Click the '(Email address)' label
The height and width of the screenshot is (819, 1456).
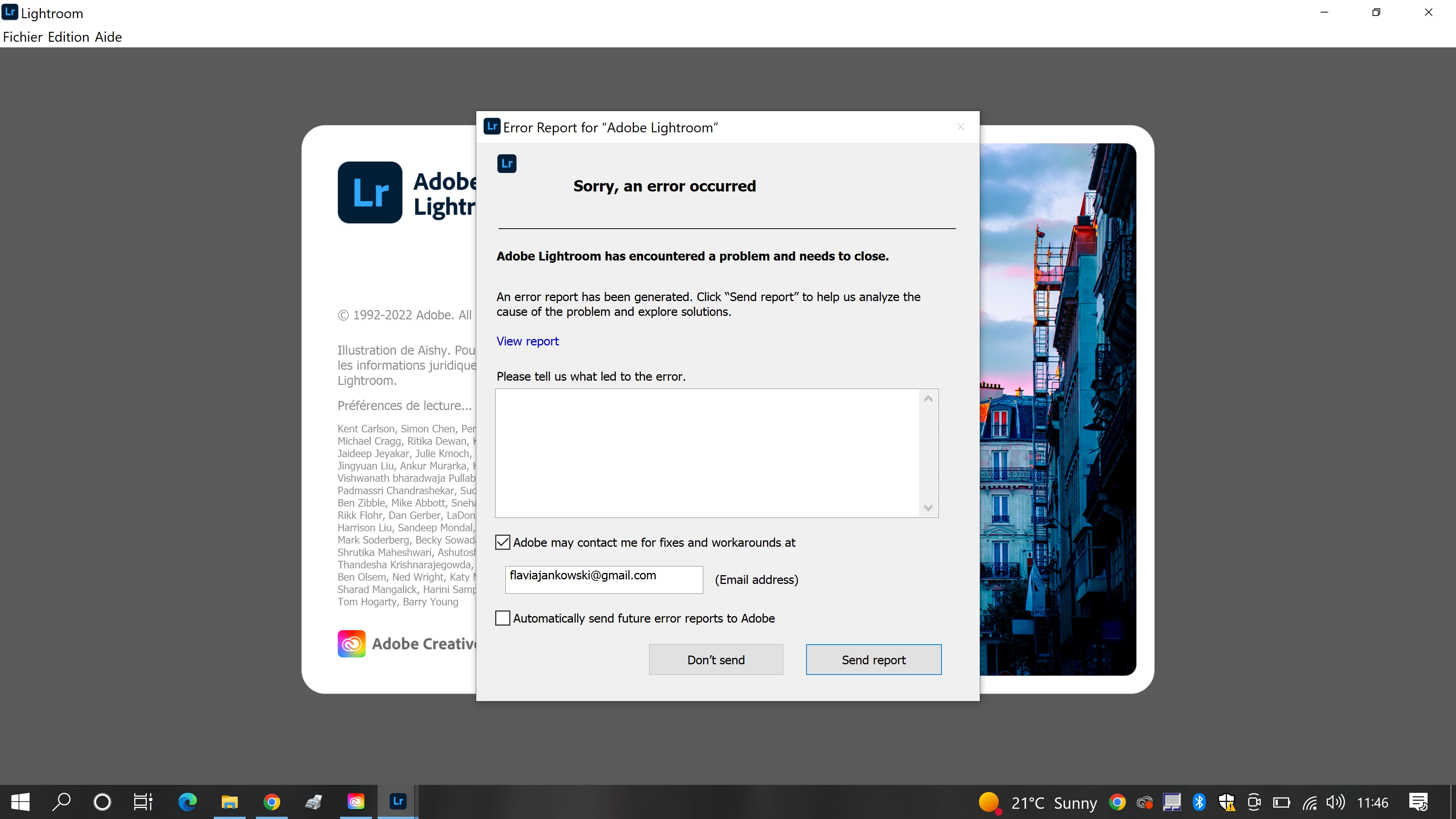pyautogui.click(x=756, y=579)
